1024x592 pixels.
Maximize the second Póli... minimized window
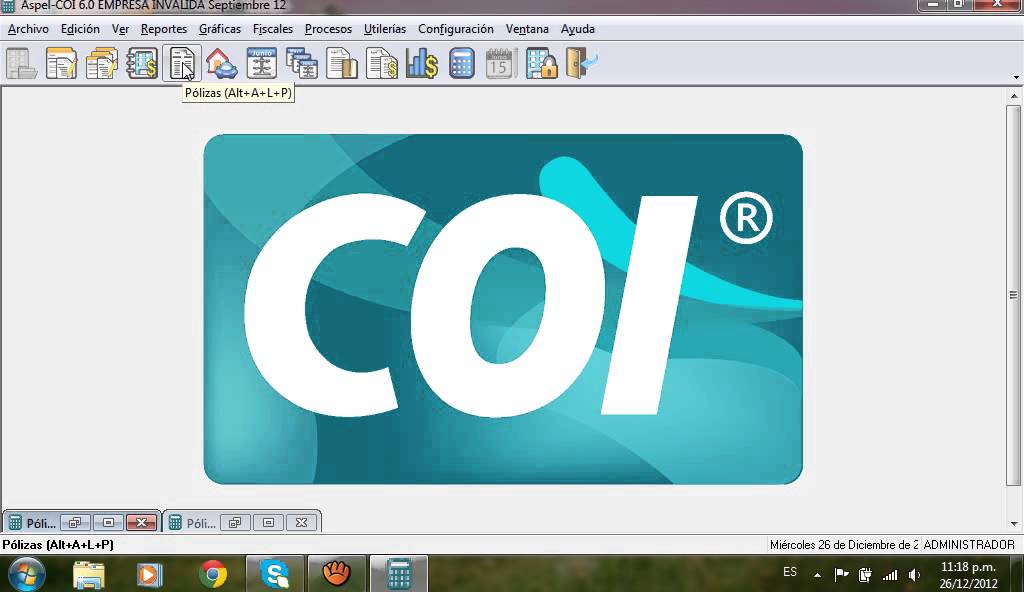[268, 522]
